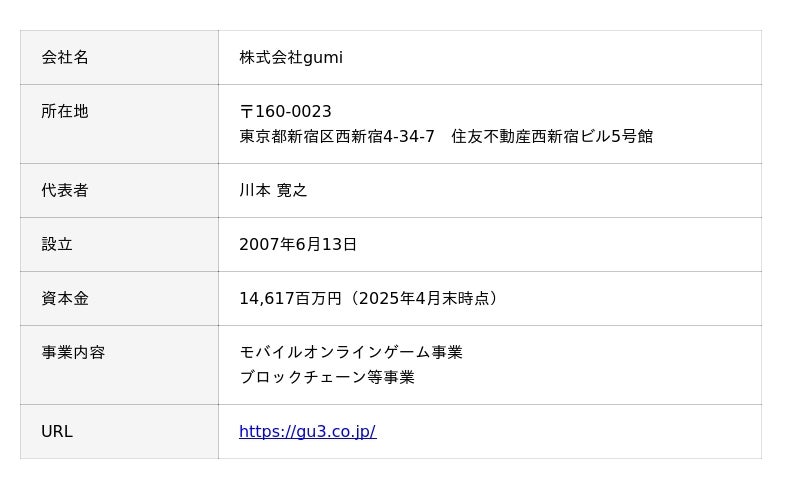Click the founding date 2007年6月13日
This screenshot has width=800, height=489.
[298, 244]
